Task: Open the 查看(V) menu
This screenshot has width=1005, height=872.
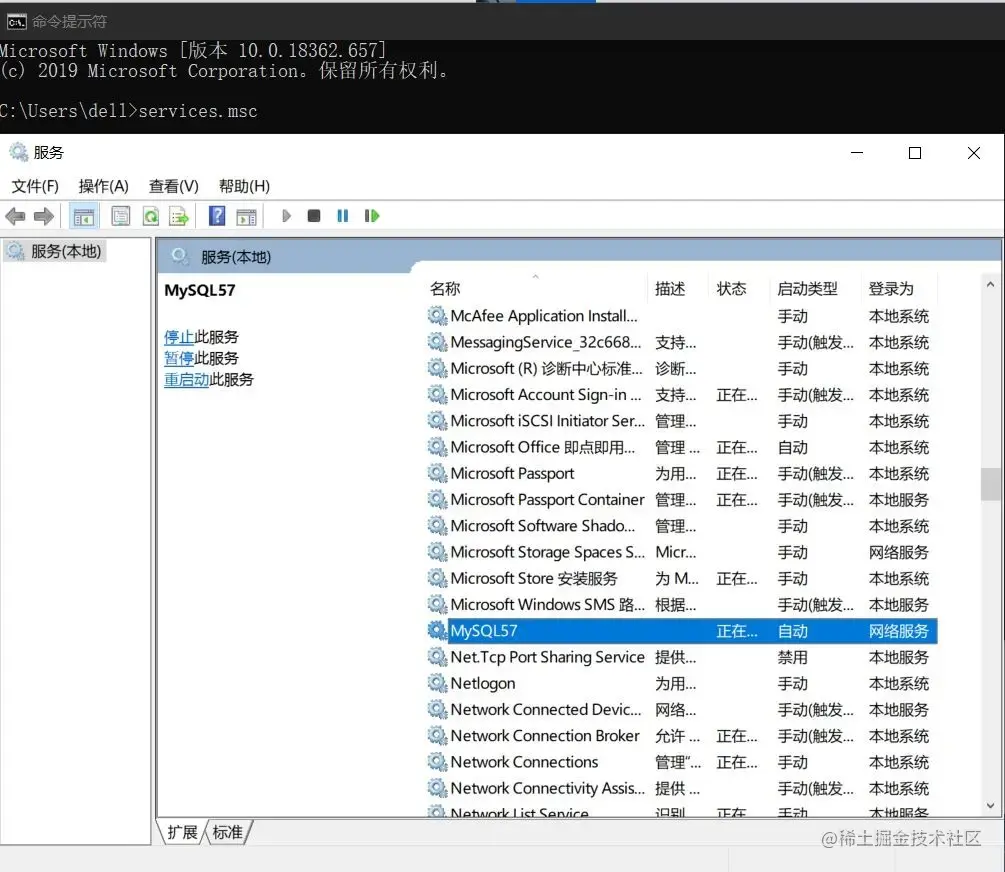Action: point(174,186)
